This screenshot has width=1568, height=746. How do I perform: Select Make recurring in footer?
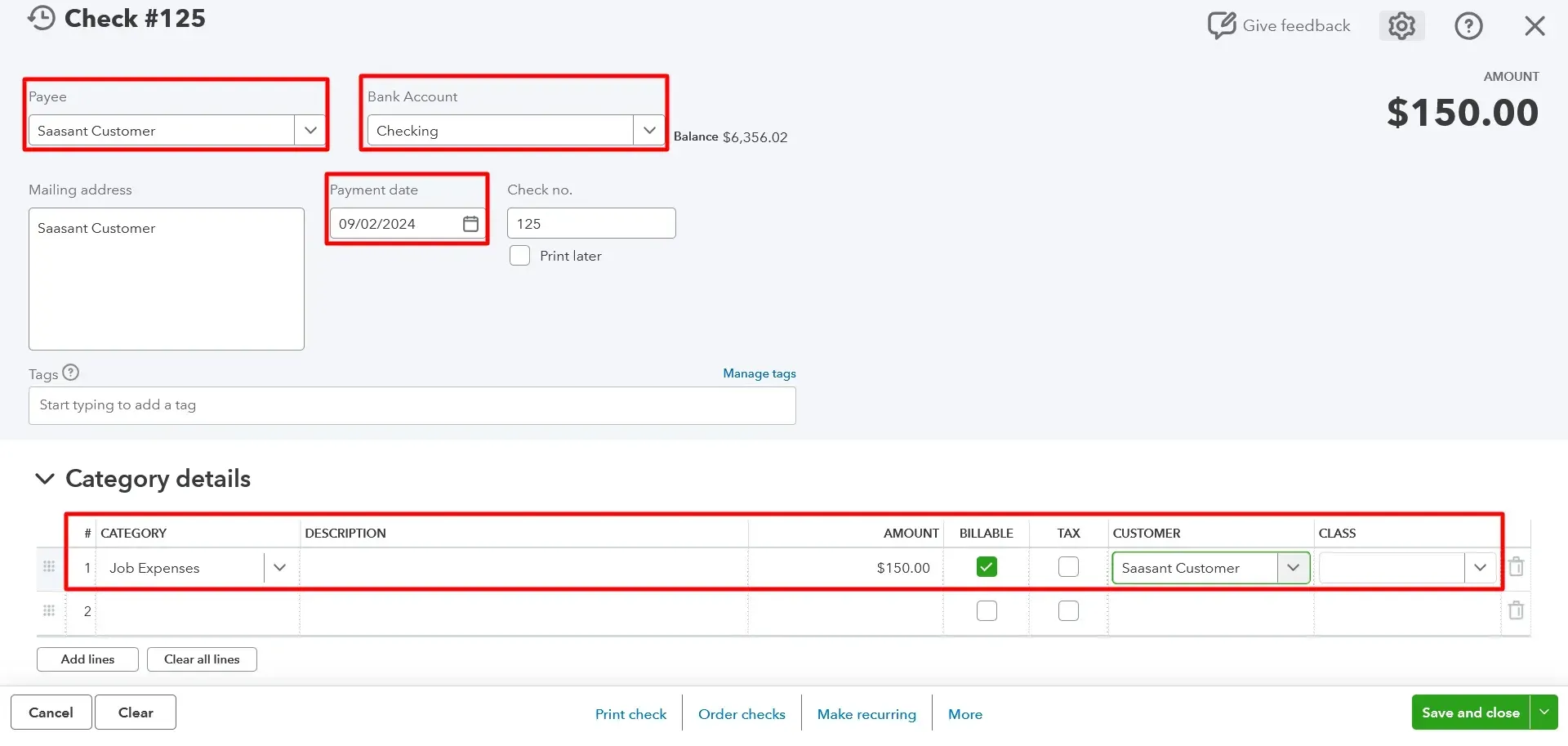coord(866,714)
